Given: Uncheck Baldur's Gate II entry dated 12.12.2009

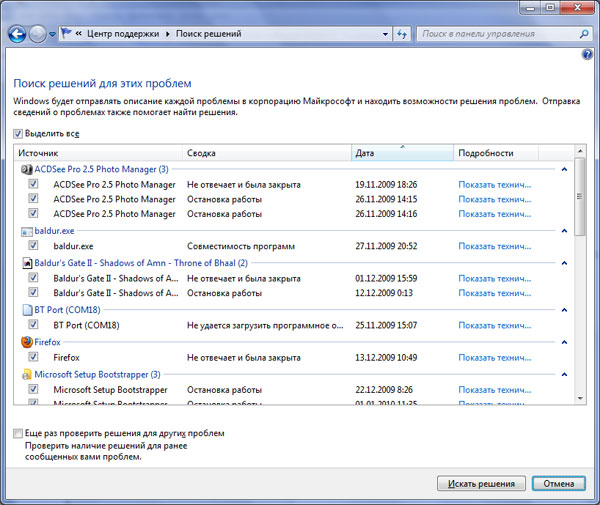Looking at the screenshot, I should (33, 292).
